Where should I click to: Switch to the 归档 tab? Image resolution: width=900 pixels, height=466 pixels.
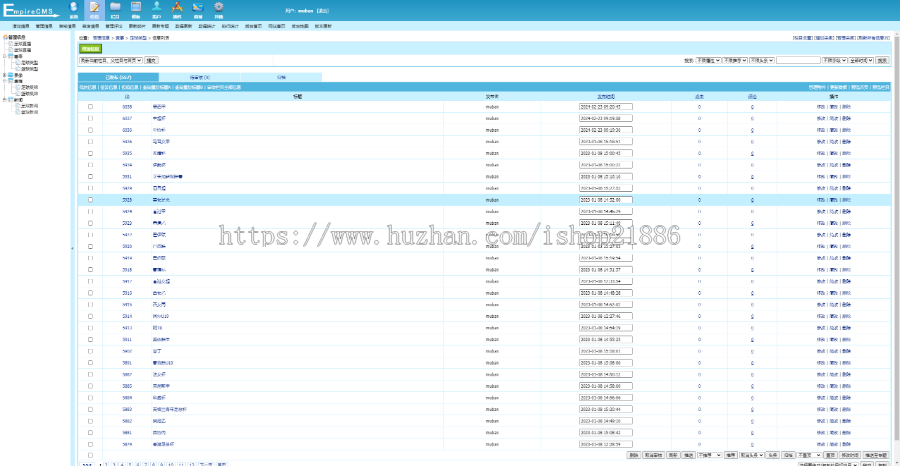(x=281, y=77)
